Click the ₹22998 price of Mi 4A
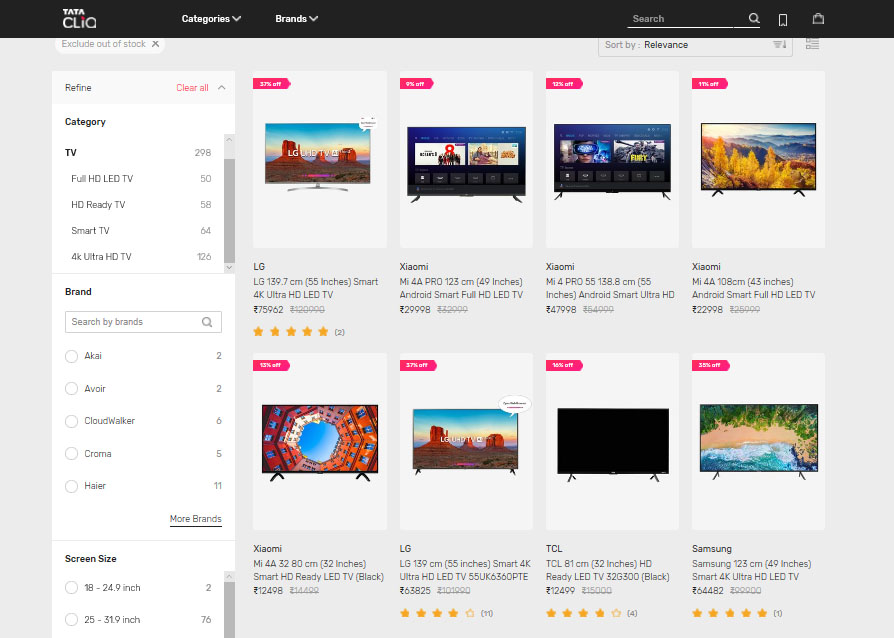Screen dimensions: 894x638 pyautogui.click(x=708, y=310)
